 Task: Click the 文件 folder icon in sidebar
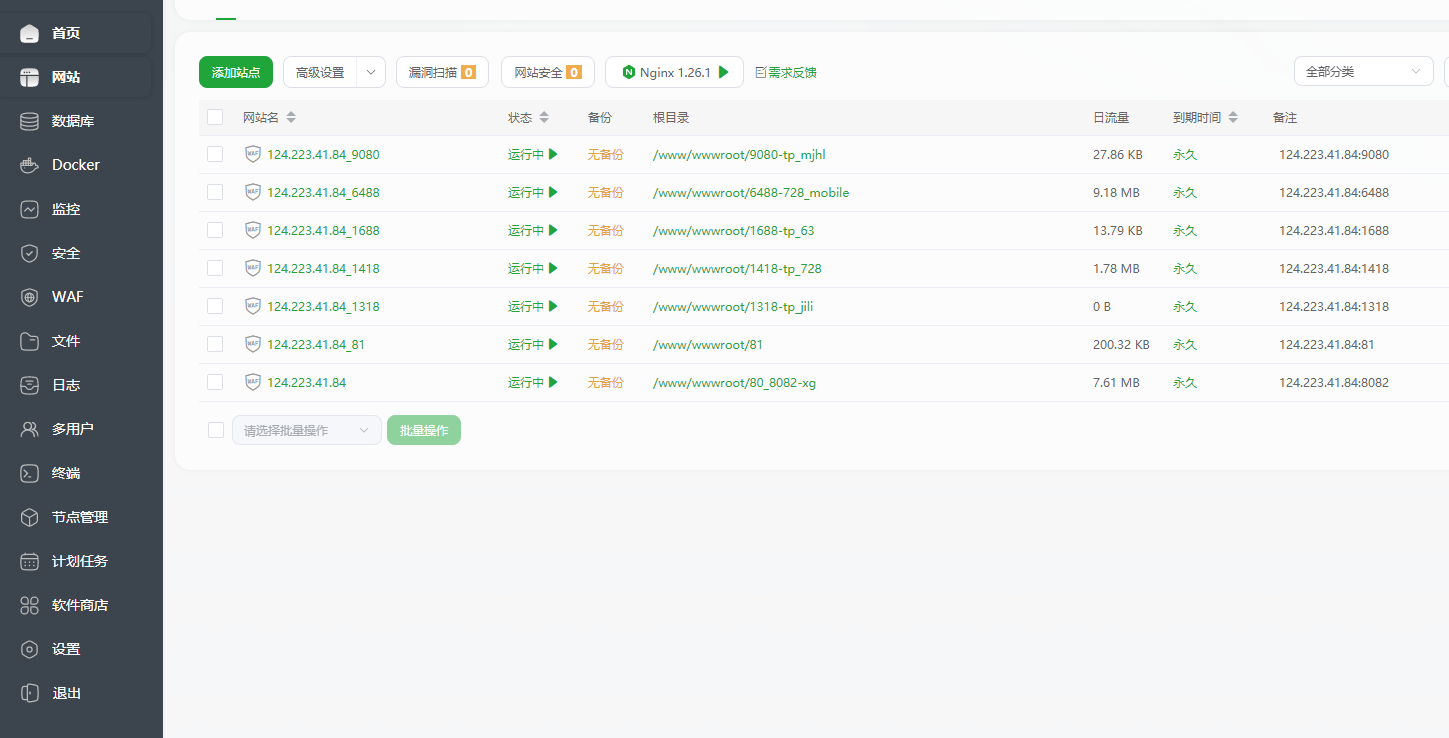pos(30,341)
